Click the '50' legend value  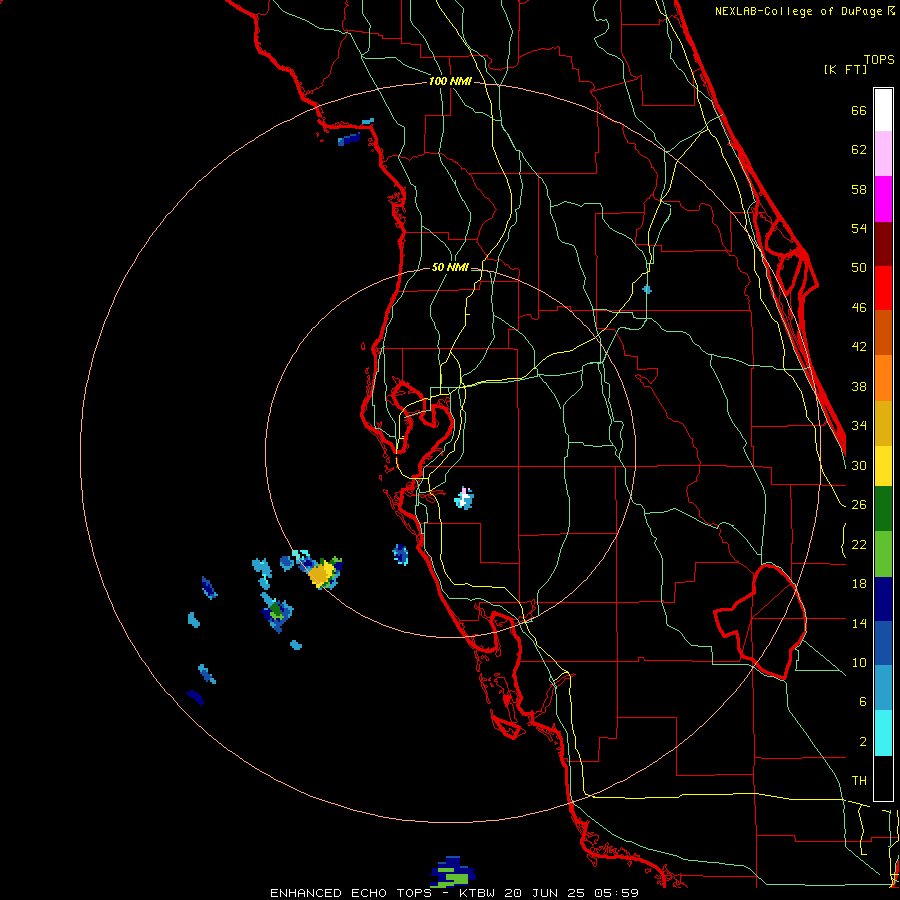coord(859,268)
